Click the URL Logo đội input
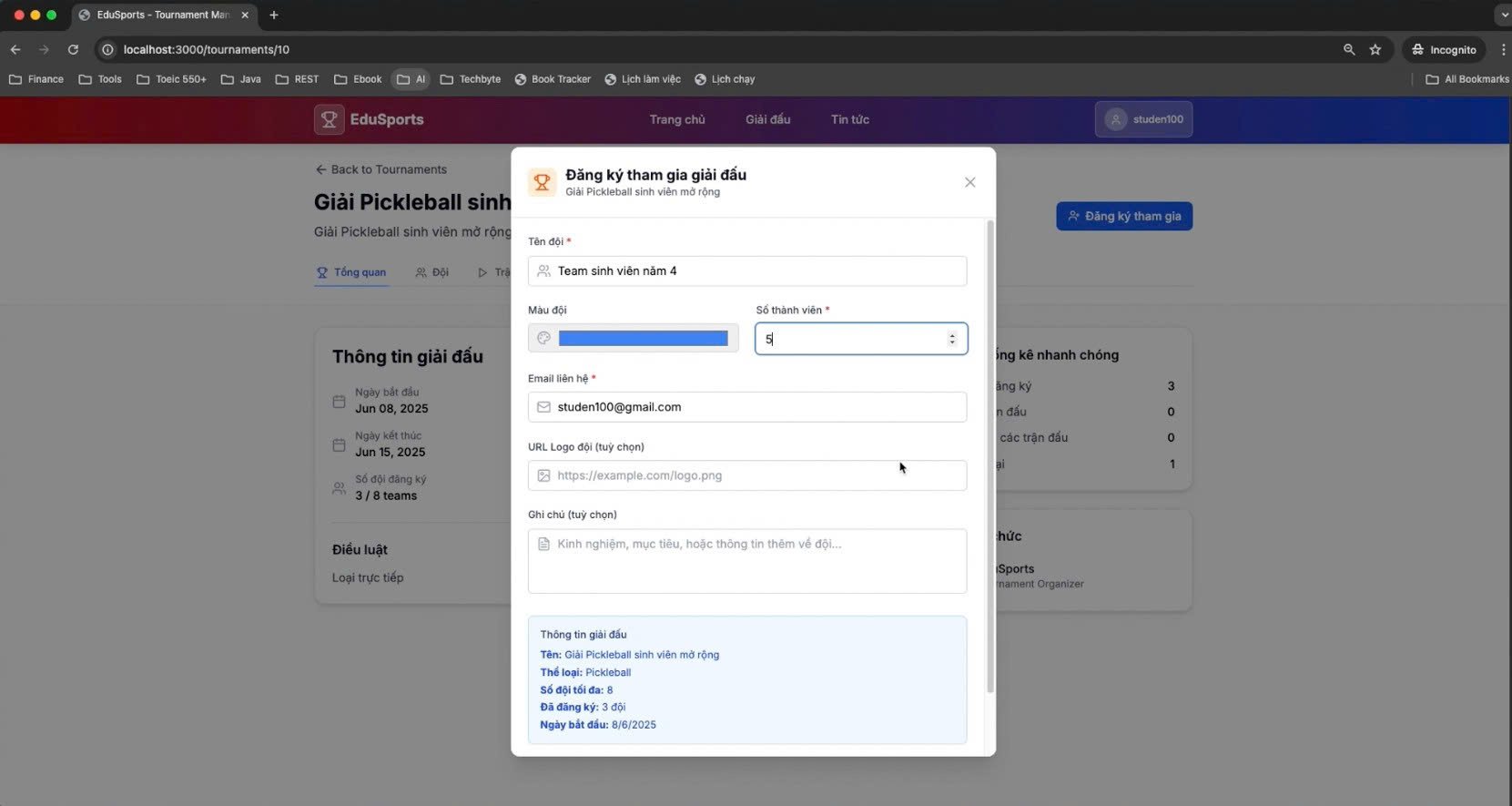1512x806 pixels. [747, 475]
